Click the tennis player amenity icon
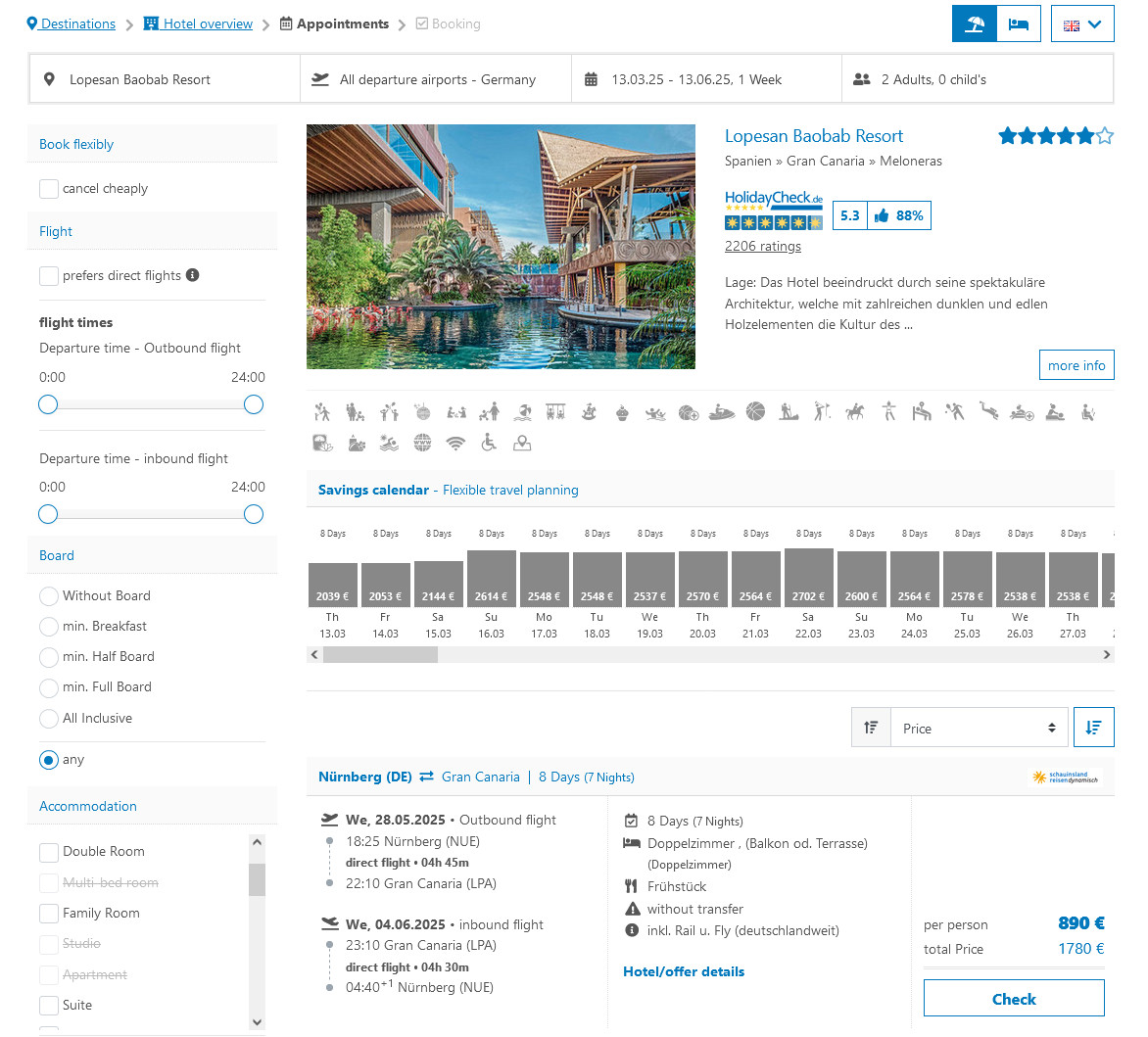Viewport: 1148px width, 1037px height. coord(955,412)
